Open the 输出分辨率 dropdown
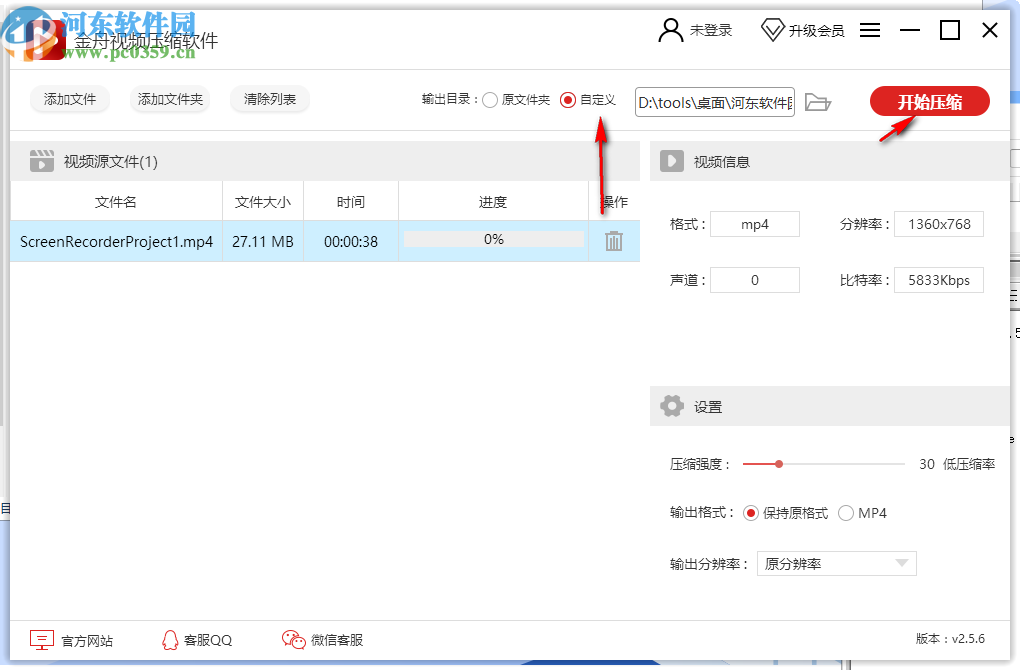 [x=904, y=563]
